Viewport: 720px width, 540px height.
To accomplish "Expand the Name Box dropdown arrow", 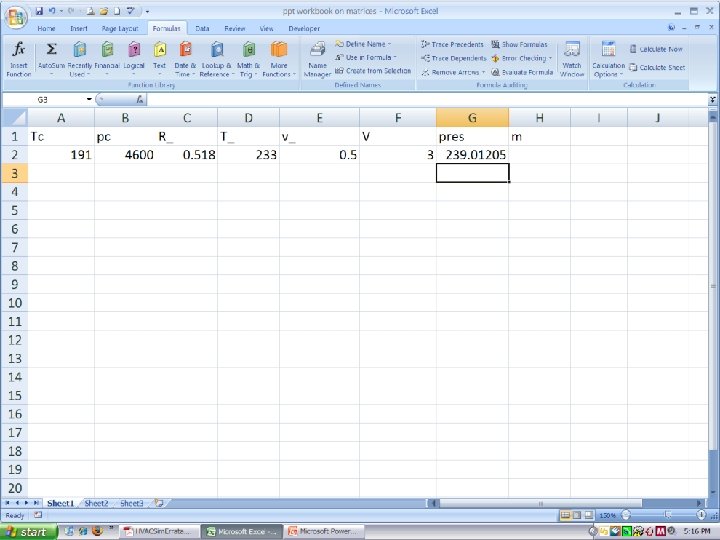I will [x=89, y=99].
